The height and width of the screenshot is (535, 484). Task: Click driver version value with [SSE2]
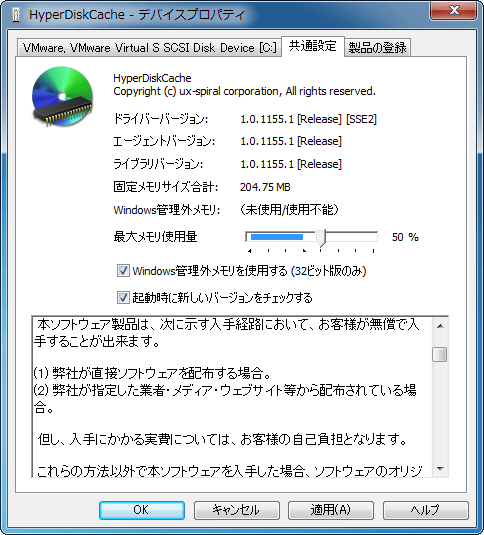pyautogui.click(x=308, y=119)
